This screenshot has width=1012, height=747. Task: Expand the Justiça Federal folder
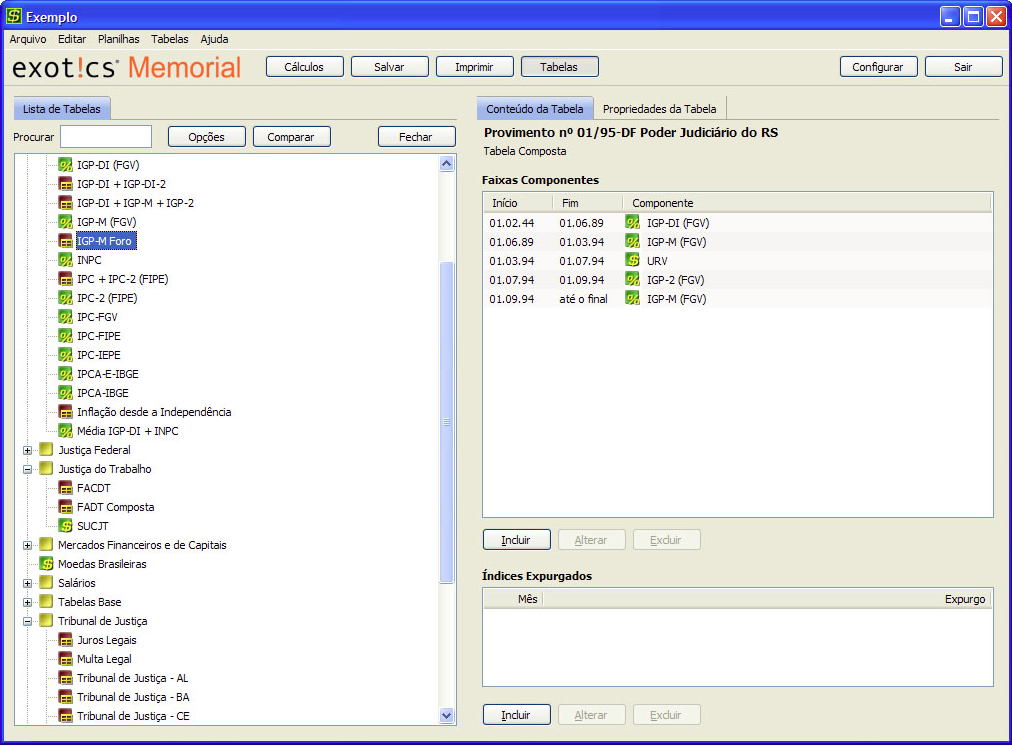tap(28, 450)
